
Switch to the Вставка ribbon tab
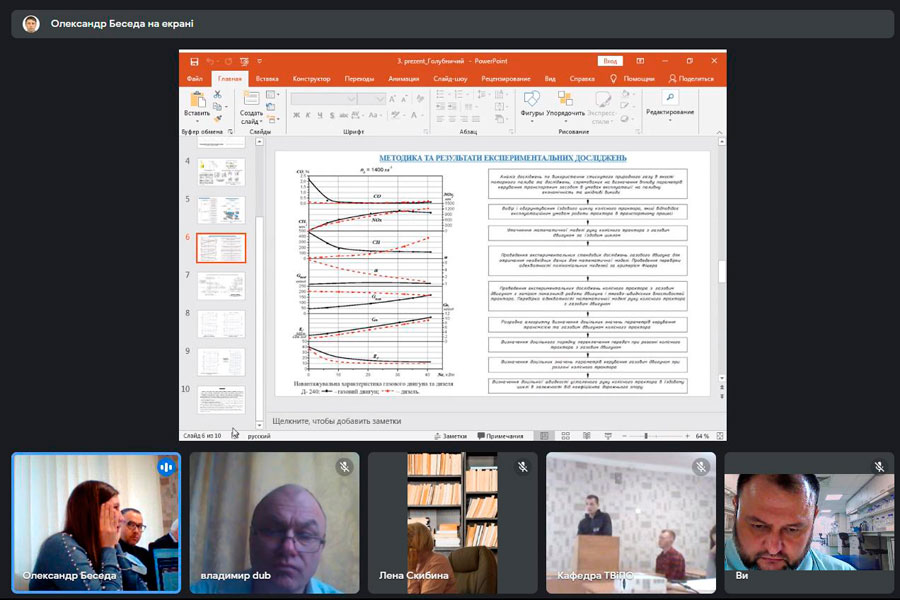(267, 79)
